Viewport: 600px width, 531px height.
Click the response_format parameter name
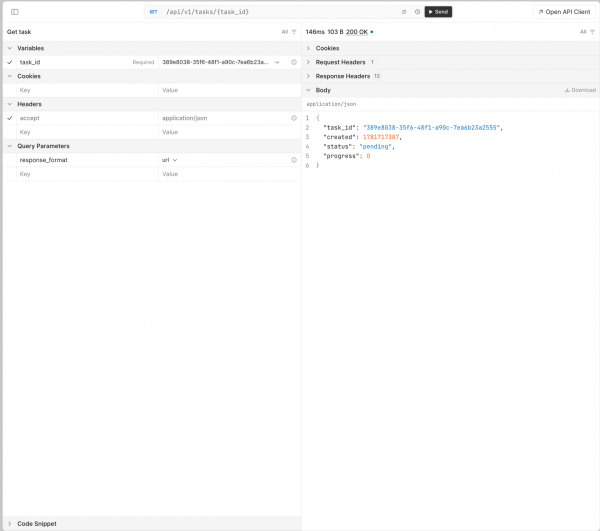tap(44, 160)
